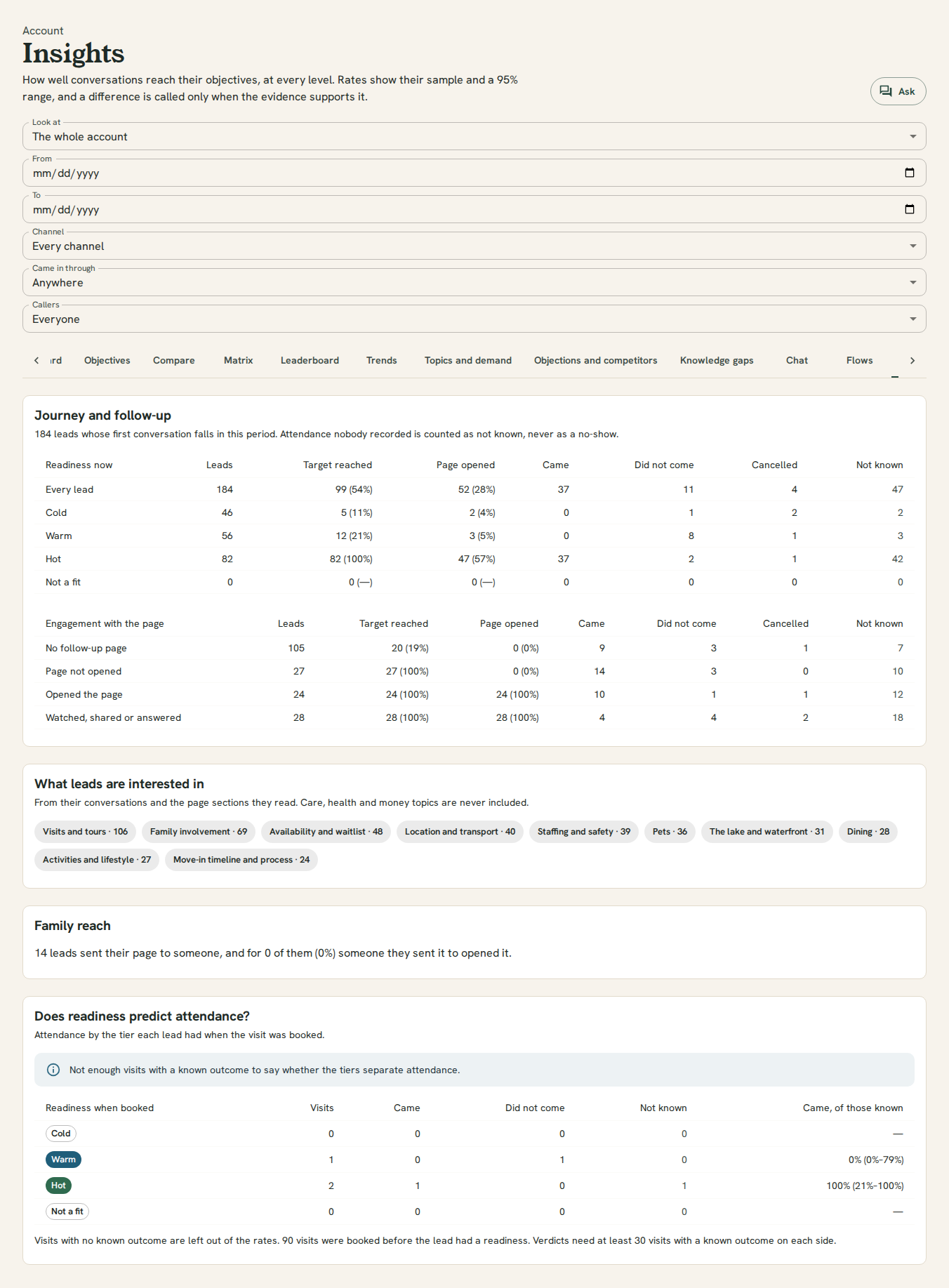Open calendar picker in From date field
The width and height of the screenshot is (949, 1288).
click(x=910, y=173)
